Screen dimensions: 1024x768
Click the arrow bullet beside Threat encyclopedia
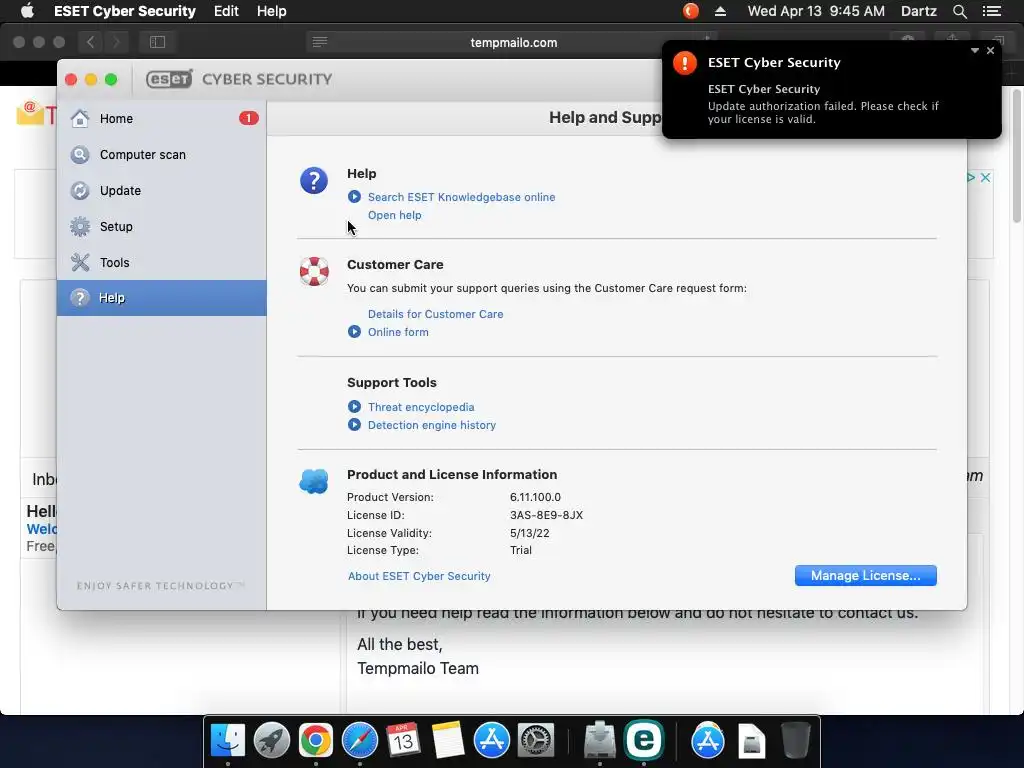pos(354,407)
